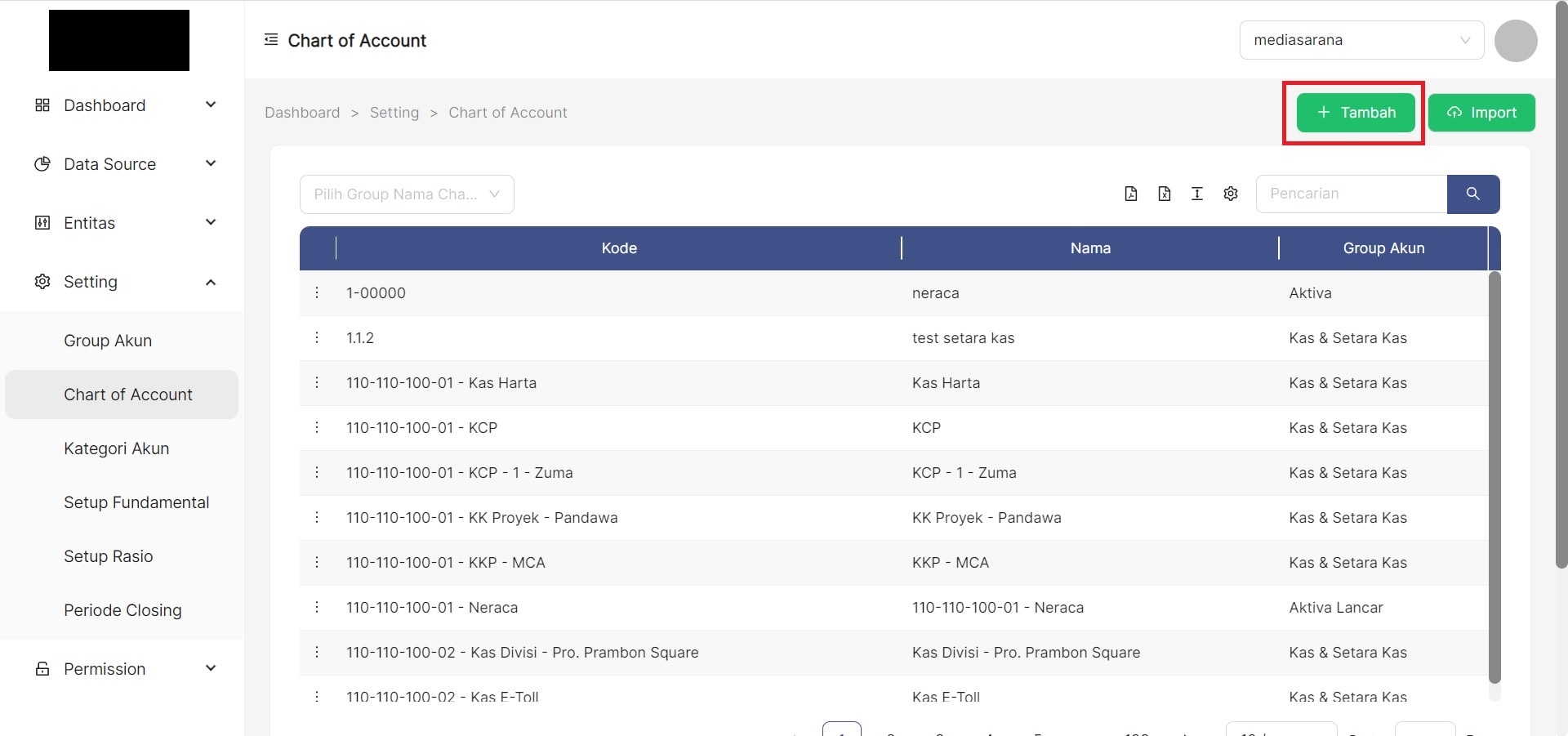Select Periode Closing in sidebar

pyautogui.click(x=122, y=610)
